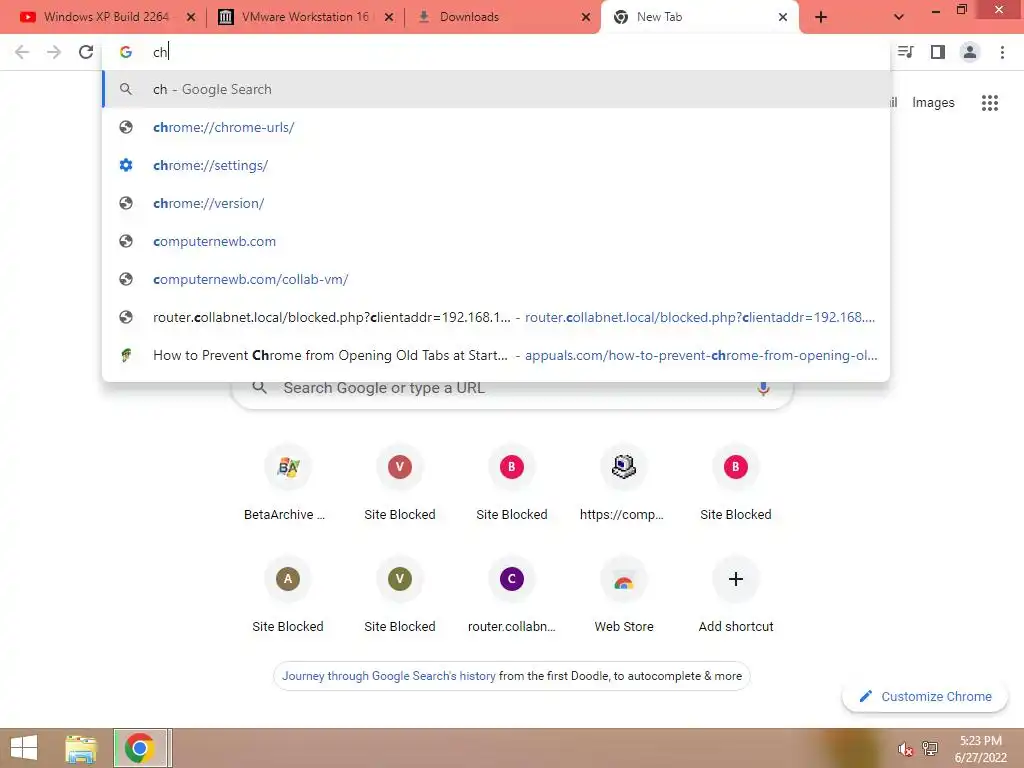
Task: Choose the computernewb.com/collab-vm/ suggestion
Action: [x=496, y=279]
